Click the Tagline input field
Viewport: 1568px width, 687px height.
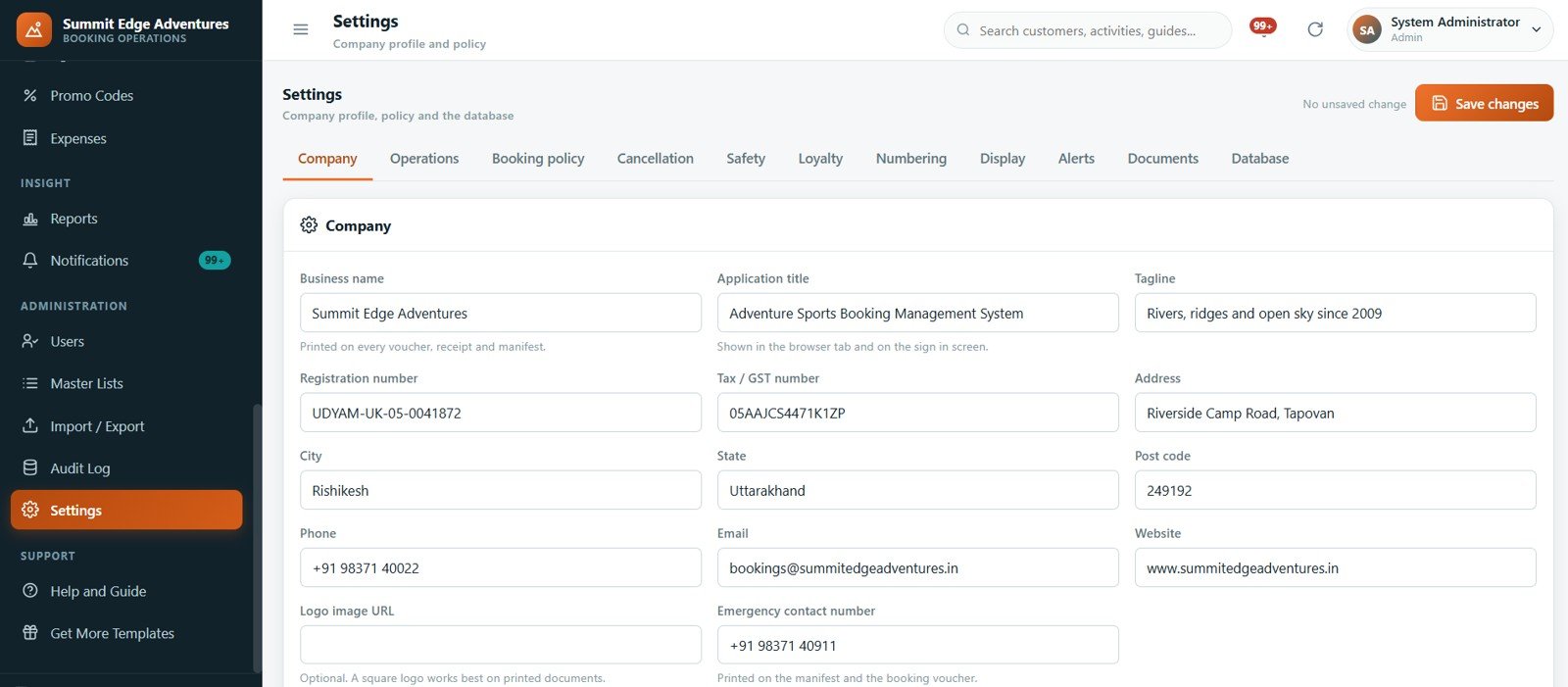(x=1335, y=313)
